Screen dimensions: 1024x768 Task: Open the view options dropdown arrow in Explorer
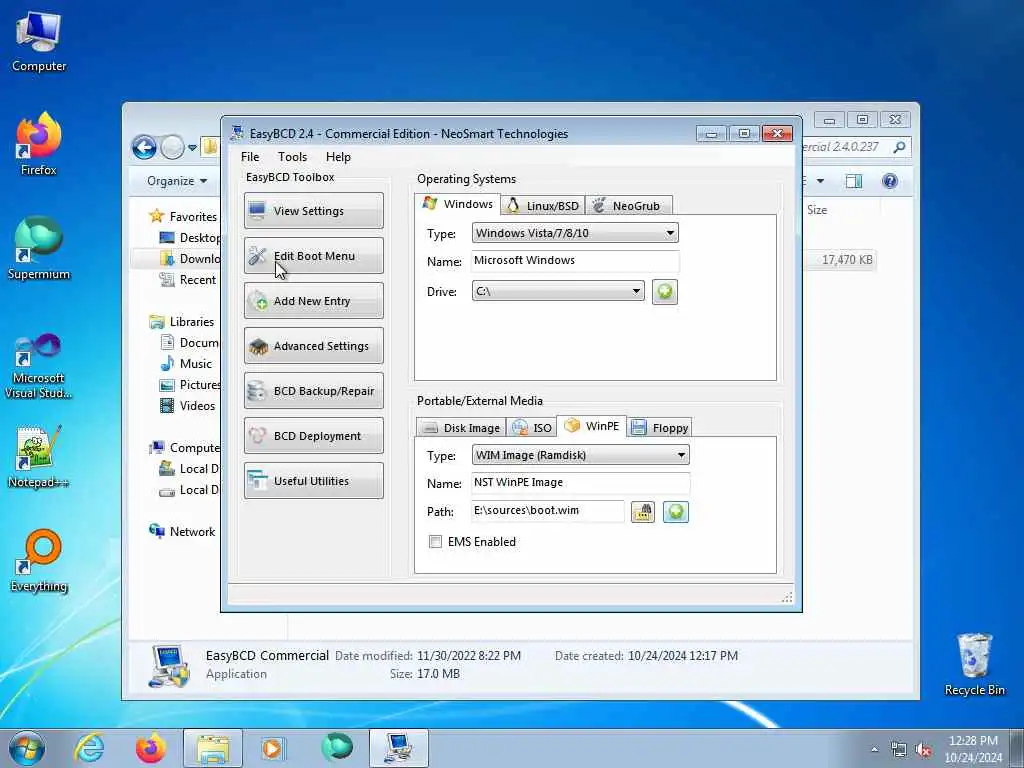820,181
